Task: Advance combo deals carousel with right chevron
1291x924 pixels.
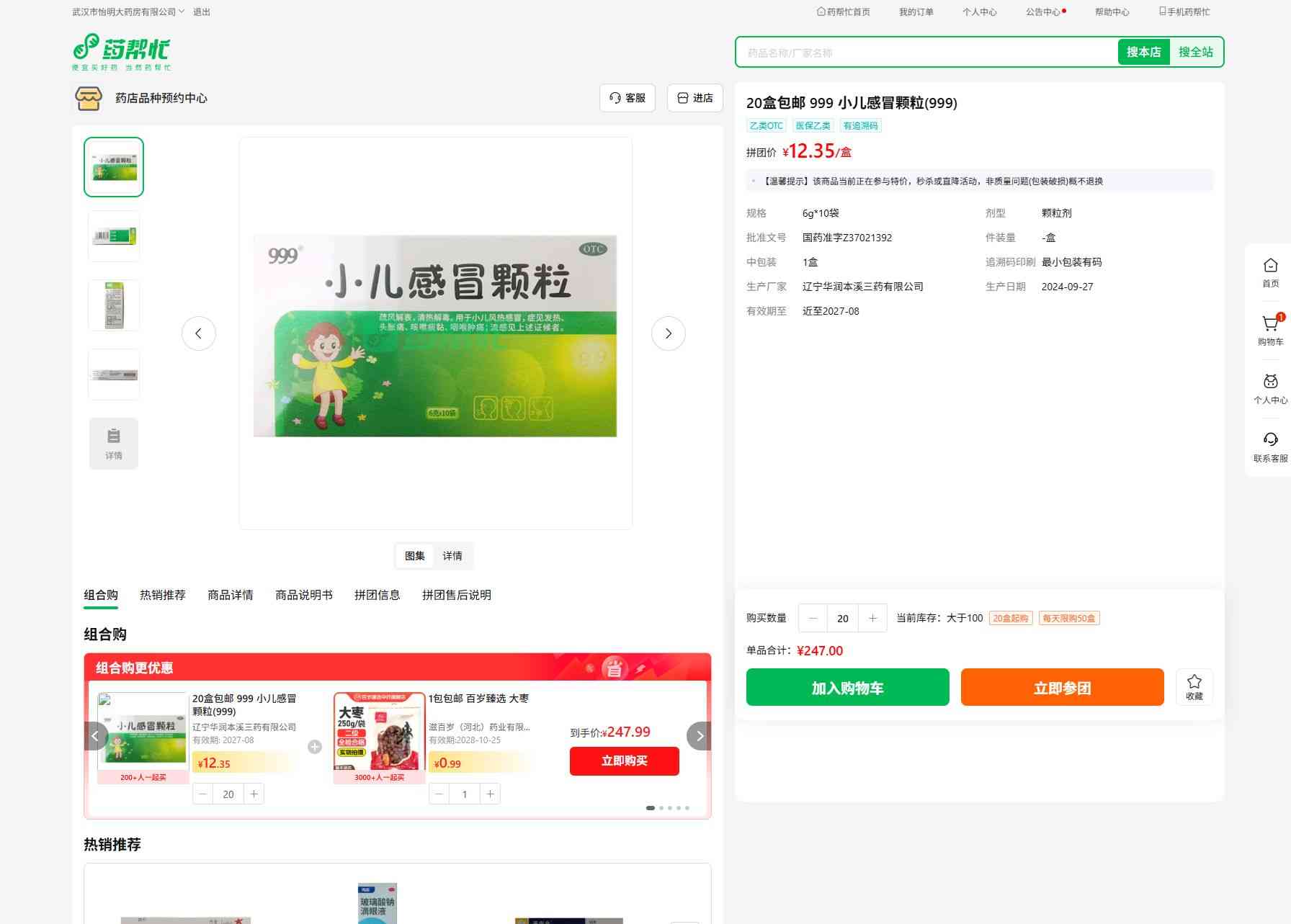Action: (x=699, y=736)
